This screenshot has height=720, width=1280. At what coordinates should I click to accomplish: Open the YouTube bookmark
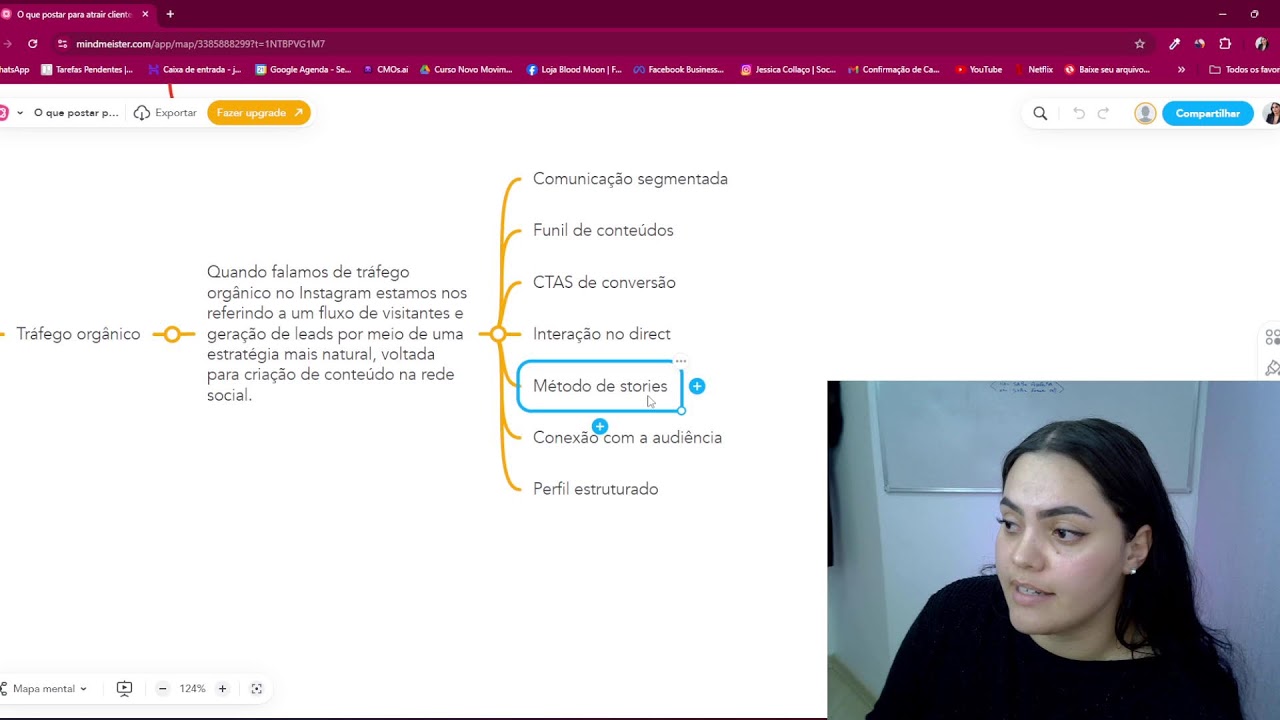click(x=978, y=70)
